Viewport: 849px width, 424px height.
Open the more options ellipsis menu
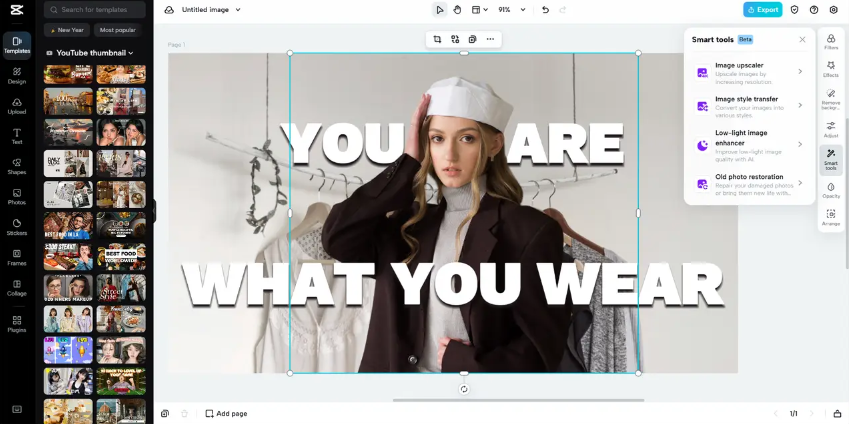click(x=490, y=39)
